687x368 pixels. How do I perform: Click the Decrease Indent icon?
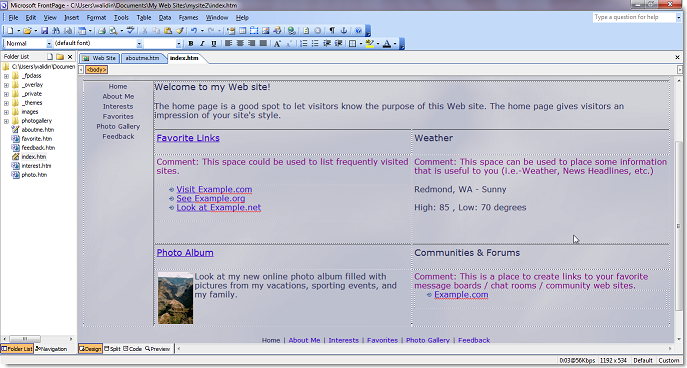point(327,43)
